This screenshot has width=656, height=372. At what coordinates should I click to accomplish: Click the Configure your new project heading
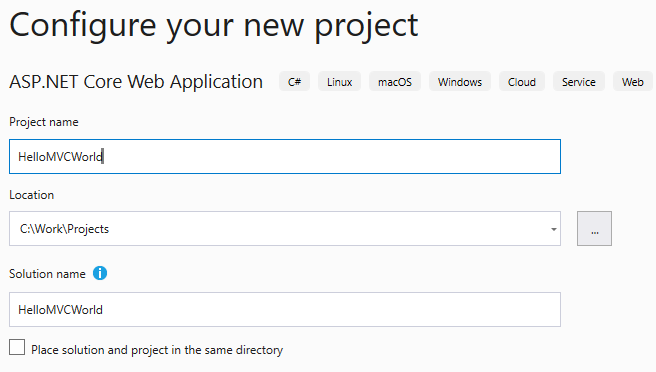pos(214,26)
